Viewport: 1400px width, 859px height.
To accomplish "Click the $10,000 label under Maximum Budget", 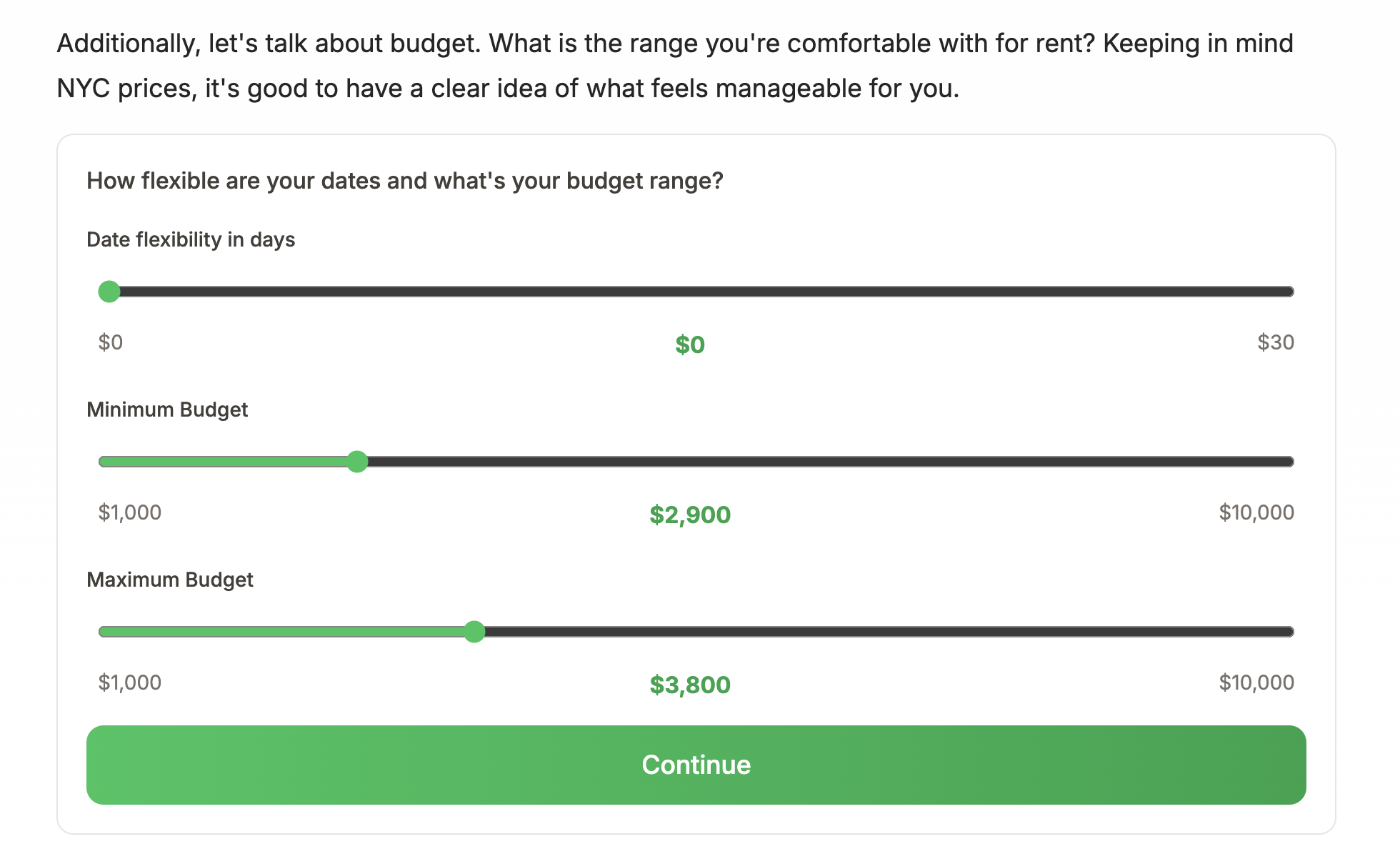I will 1256,682.
